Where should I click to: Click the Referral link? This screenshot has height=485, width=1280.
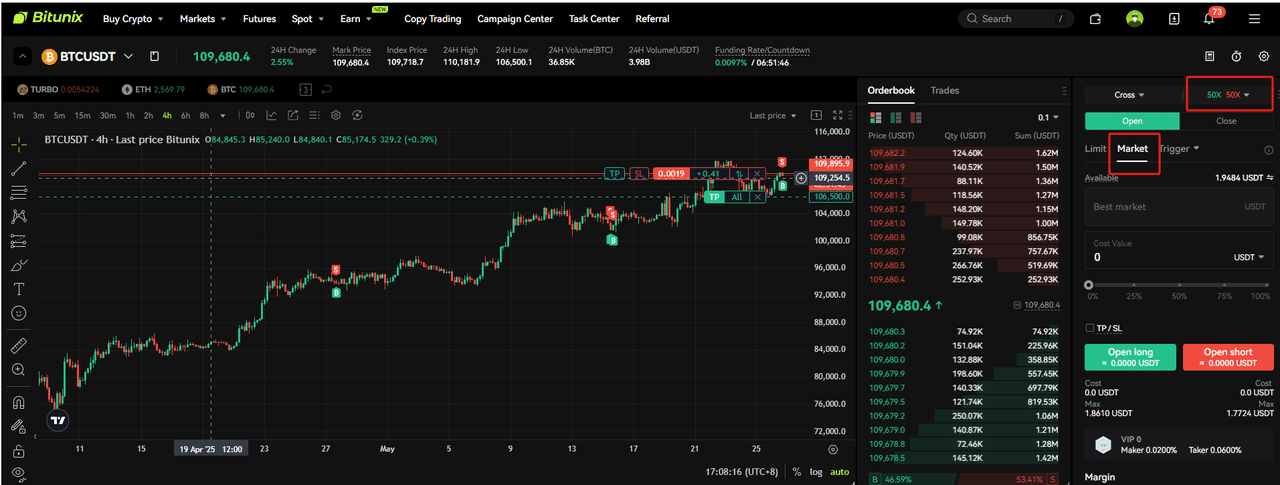point(652,19)
